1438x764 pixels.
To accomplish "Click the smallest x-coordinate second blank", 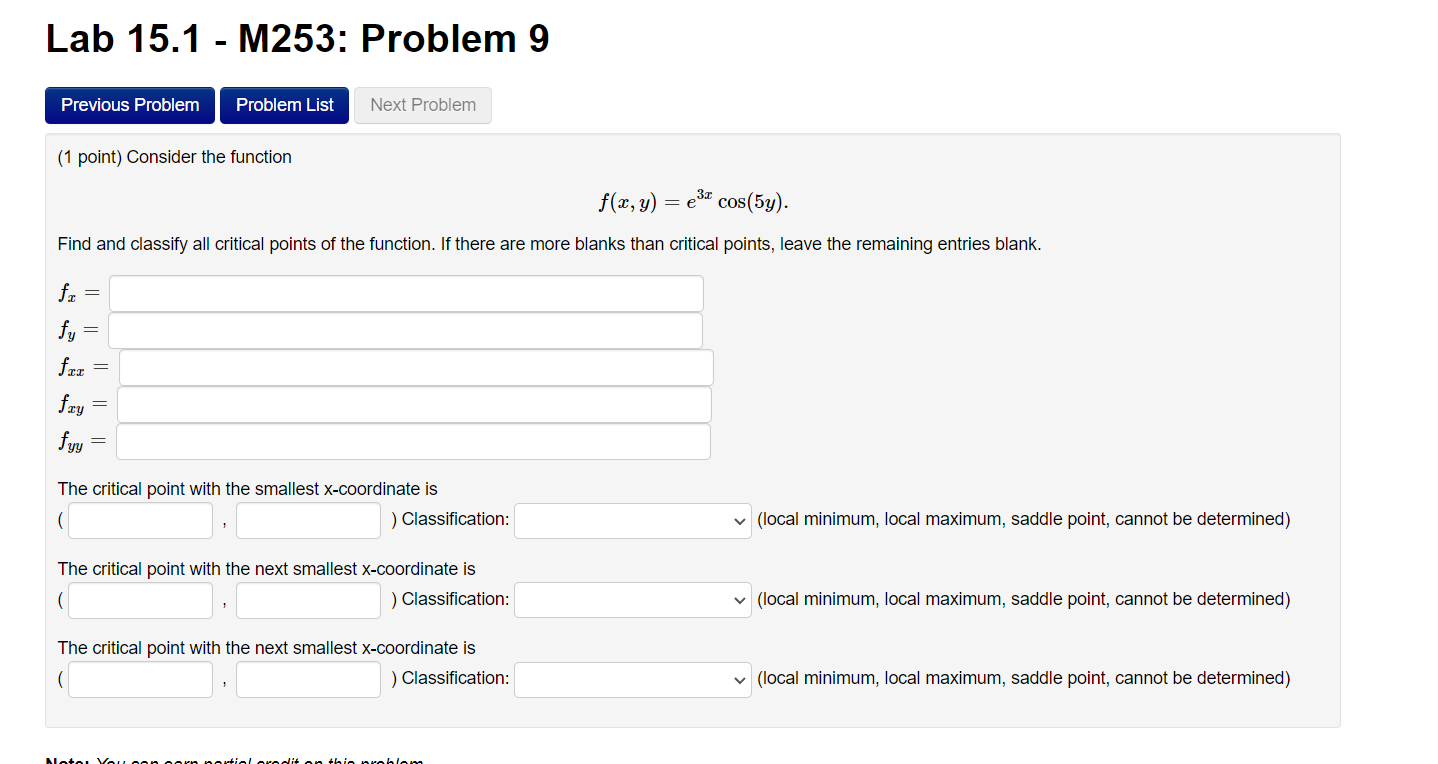I will click(308, 520).
